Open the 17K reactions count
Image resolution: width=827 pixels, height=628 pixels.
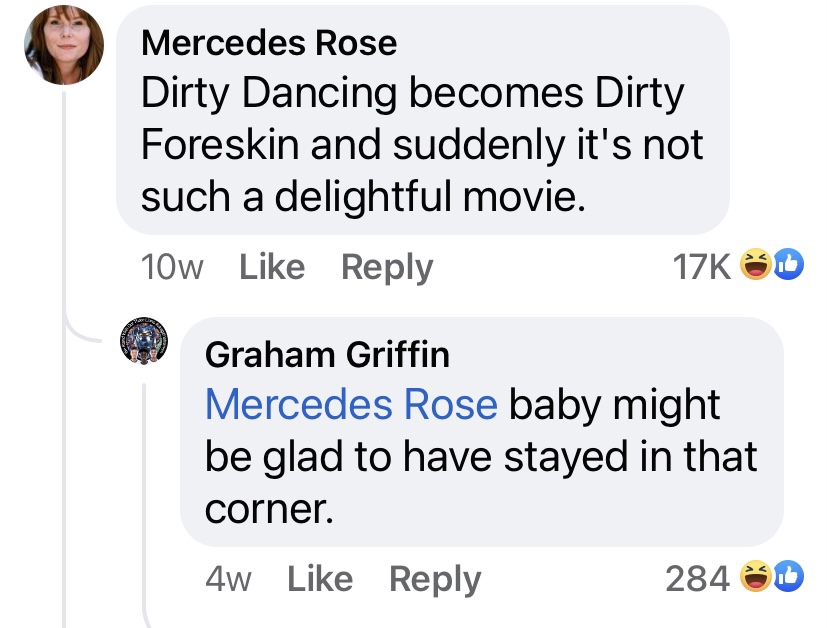(704, 267)
